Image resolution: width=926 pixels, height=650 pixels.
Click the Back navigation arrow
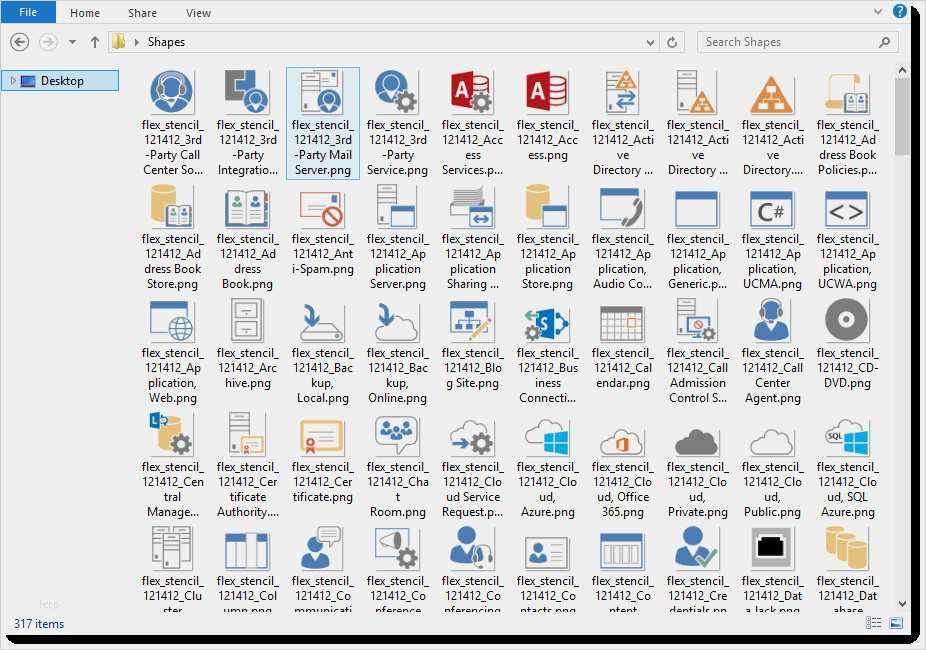[20, 42]
